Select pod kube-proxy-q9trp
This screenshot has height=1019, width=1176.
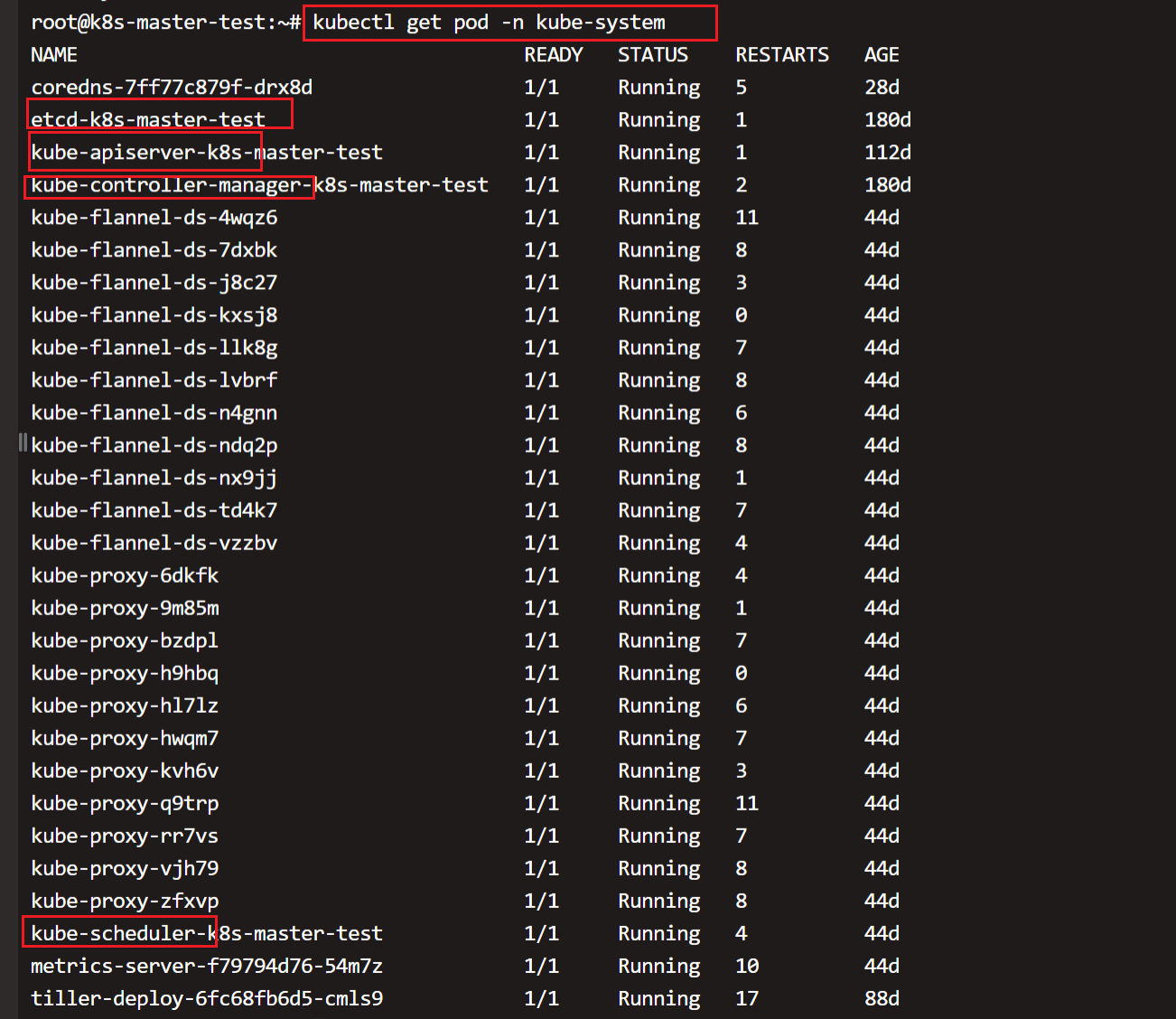tap(125, 803)
